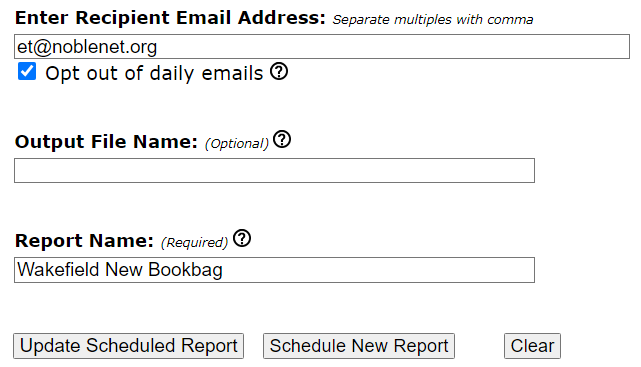Reset the form with the Clear button
Screen dimensions: 641x367
[532, 346]
